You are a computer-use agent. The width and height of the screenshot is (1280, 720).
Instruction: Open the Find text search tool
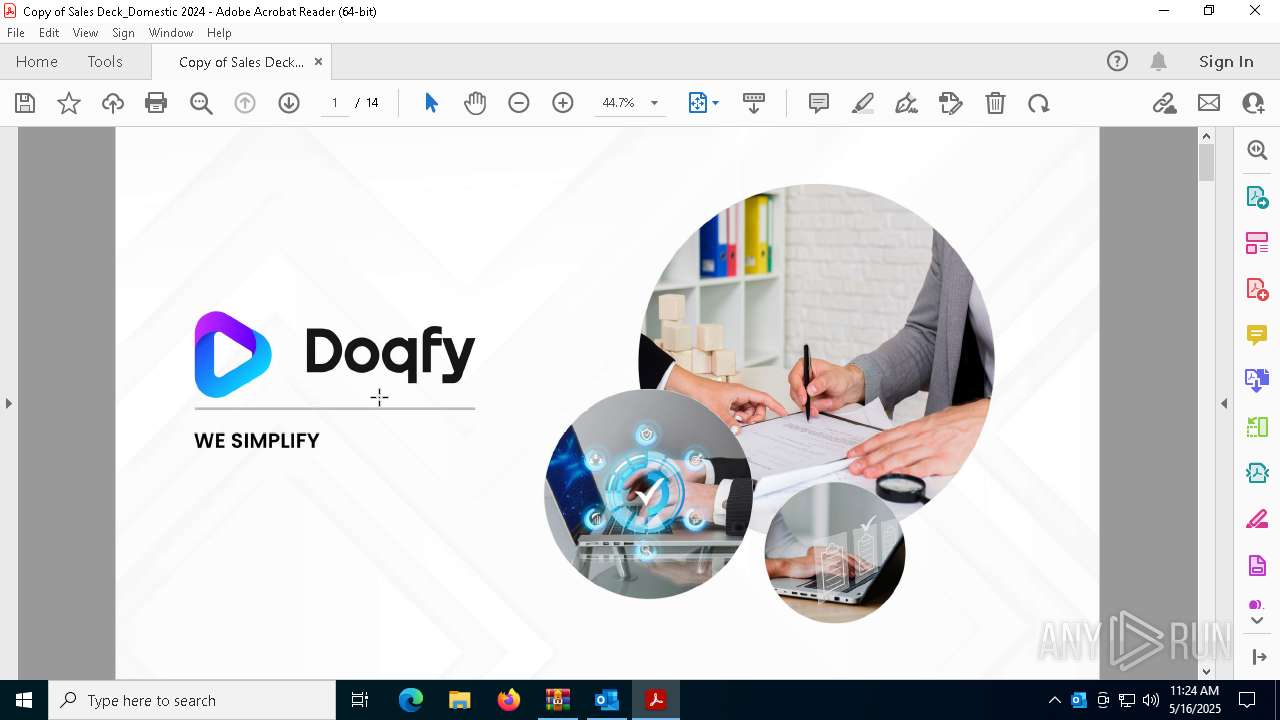(201, 103)
